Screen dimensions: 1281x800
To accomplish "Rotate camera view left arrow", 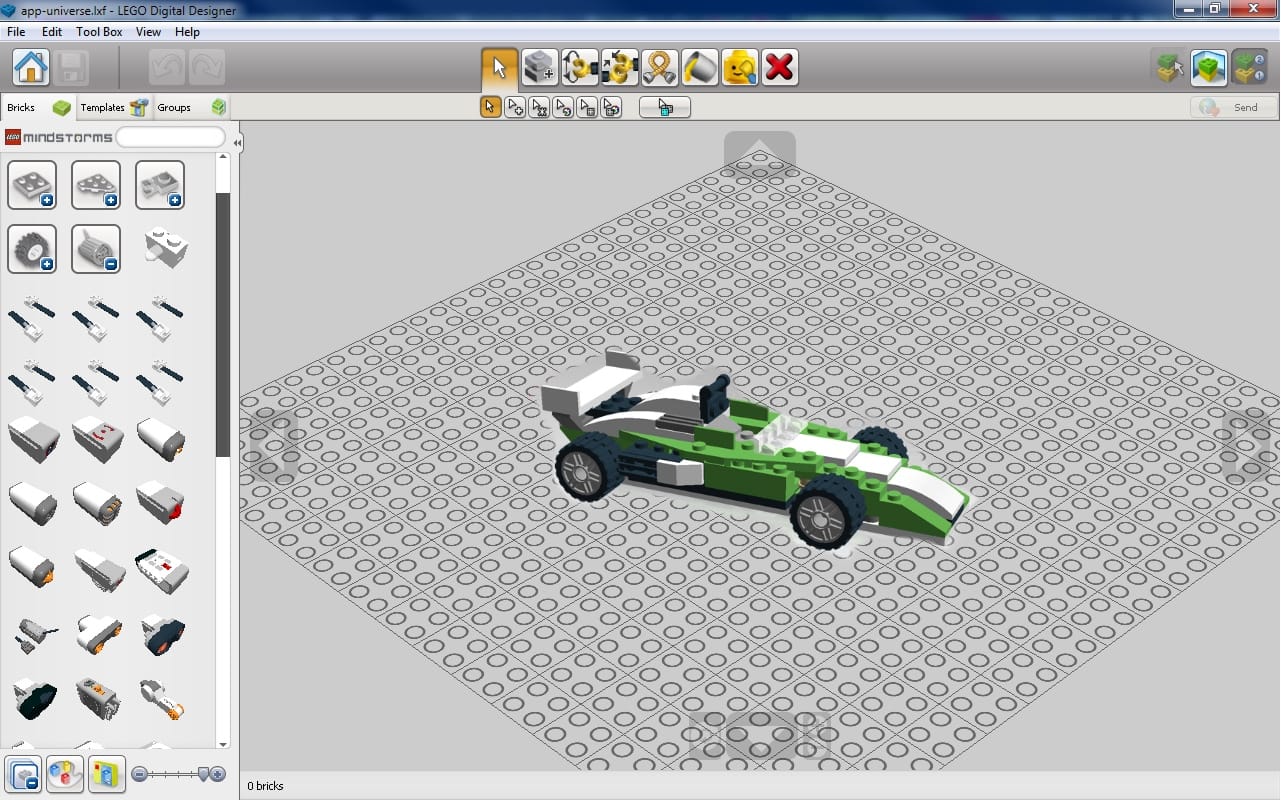I will [273, 446].
